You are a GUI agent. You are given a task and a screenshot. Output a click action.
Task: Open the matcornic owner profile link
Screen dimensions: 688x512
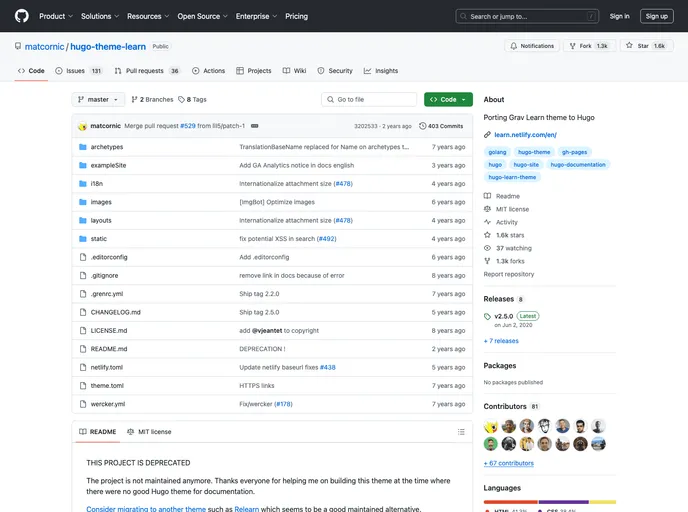[44, 47]
